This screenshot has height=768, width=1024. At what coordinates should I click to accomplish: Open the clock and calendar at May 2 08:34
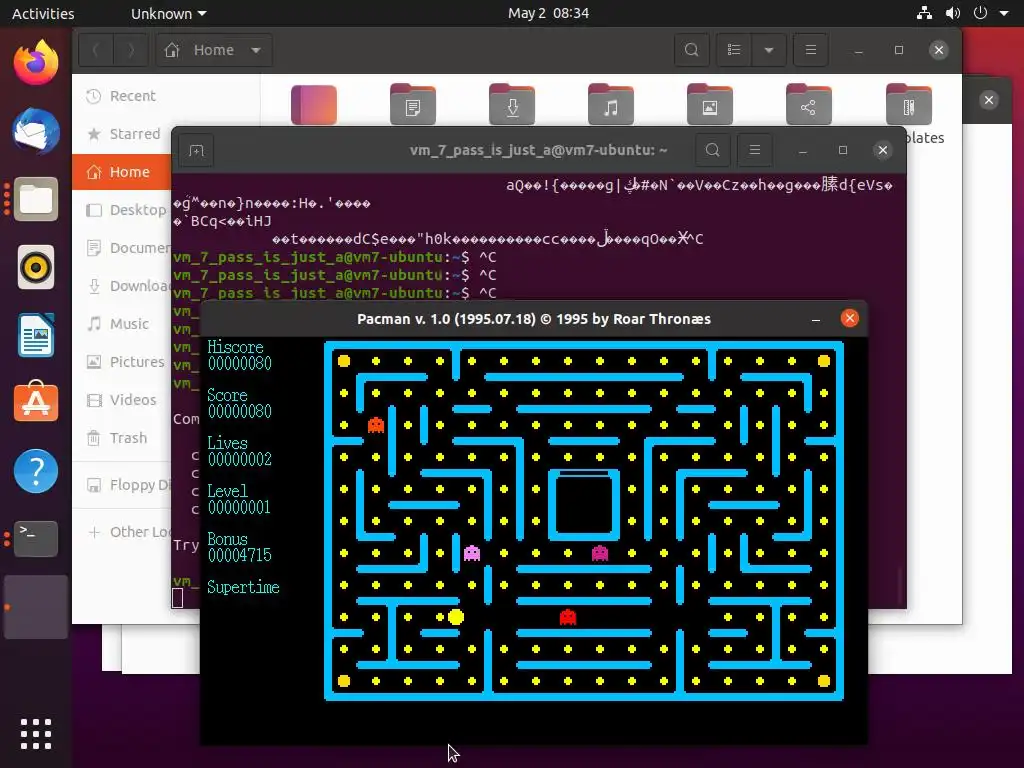click(549, 13)
